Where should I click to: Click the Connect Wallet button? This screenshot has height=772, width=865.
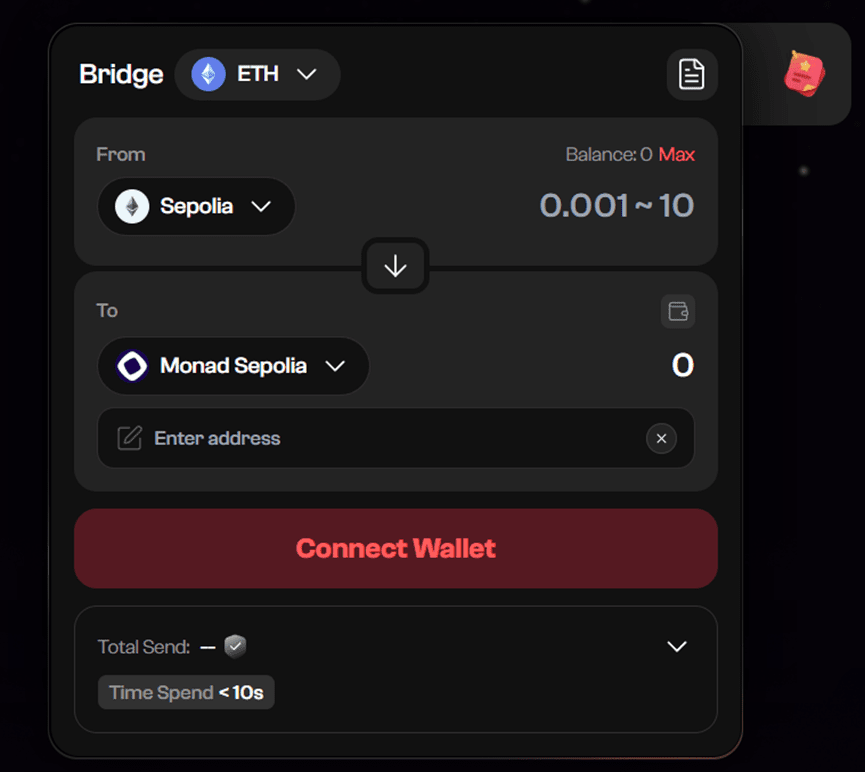[x=396, y=549]
